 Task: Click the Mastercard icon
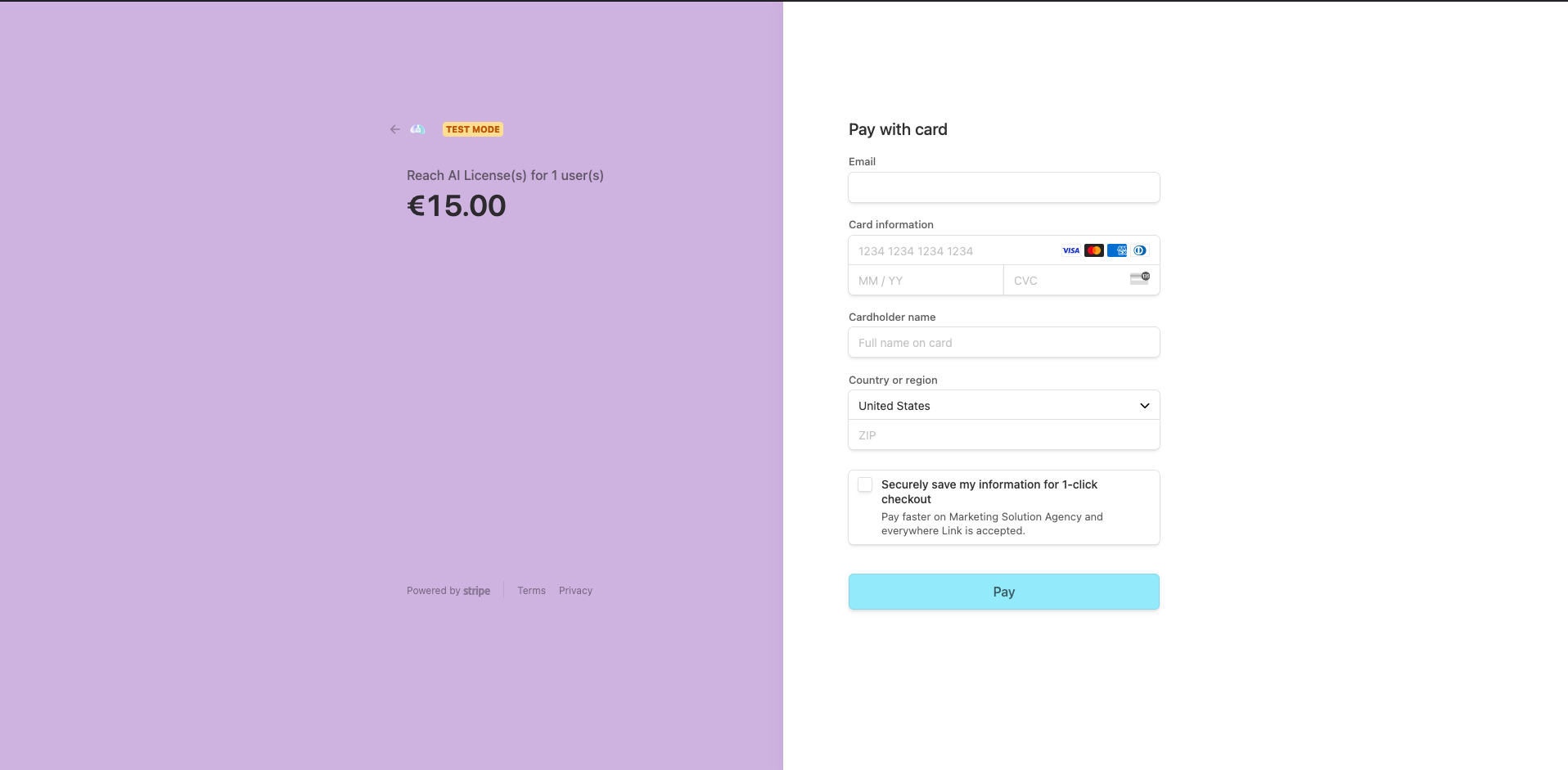1093,250
